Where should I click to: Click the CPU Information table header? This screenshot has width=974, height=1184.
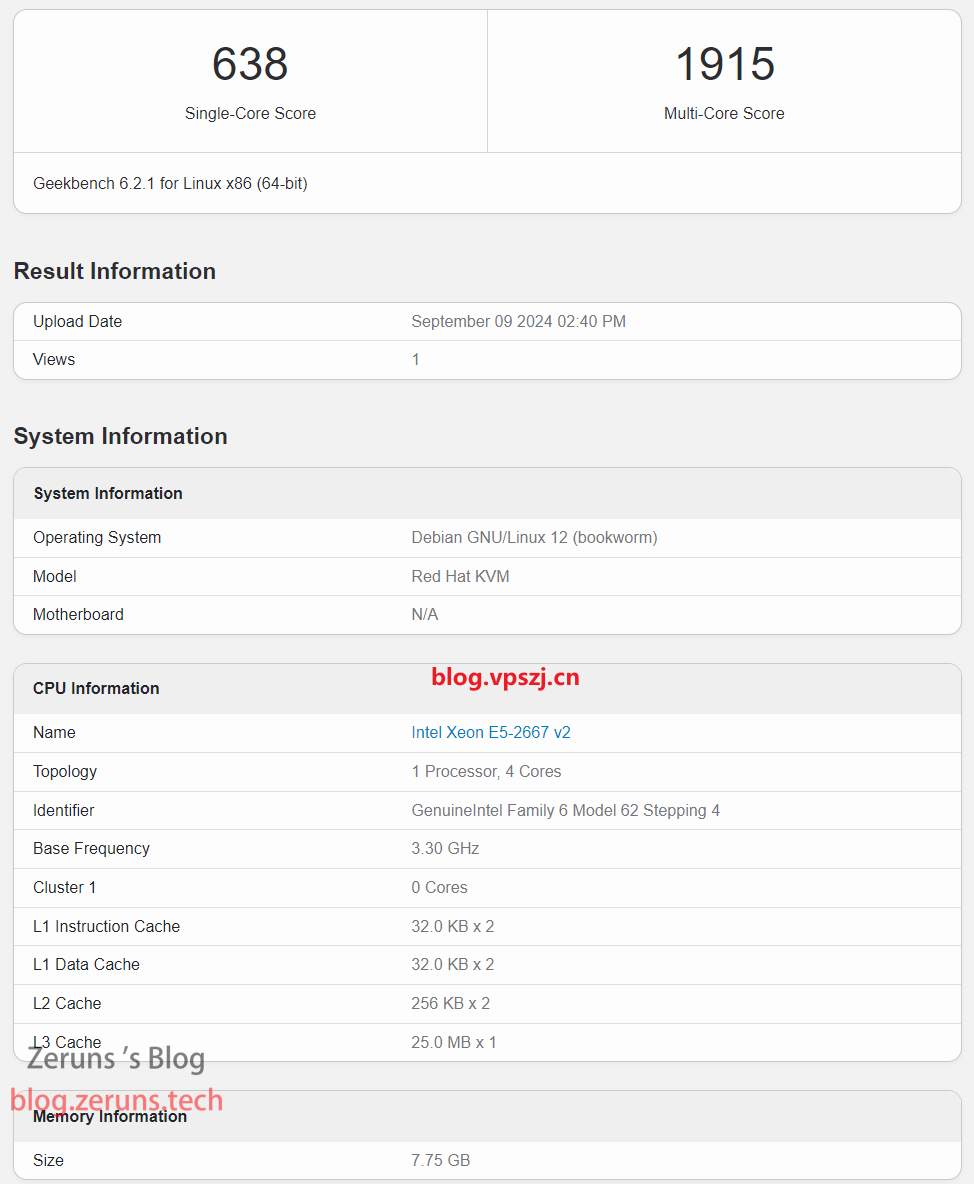[x=96, y=688]
